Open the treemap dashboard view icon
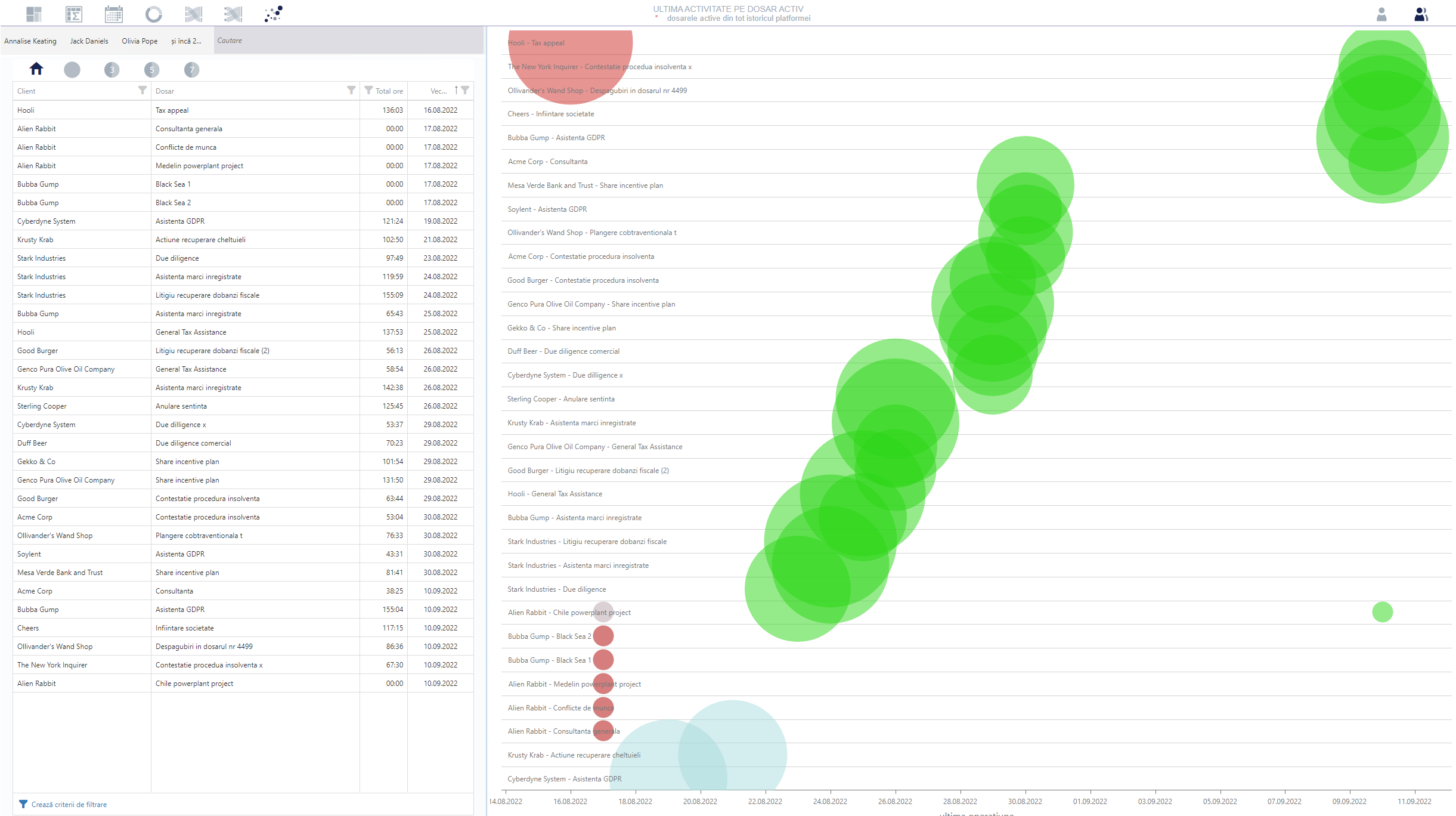Viewport: 1456px width, 816px height. click(34, 14)
